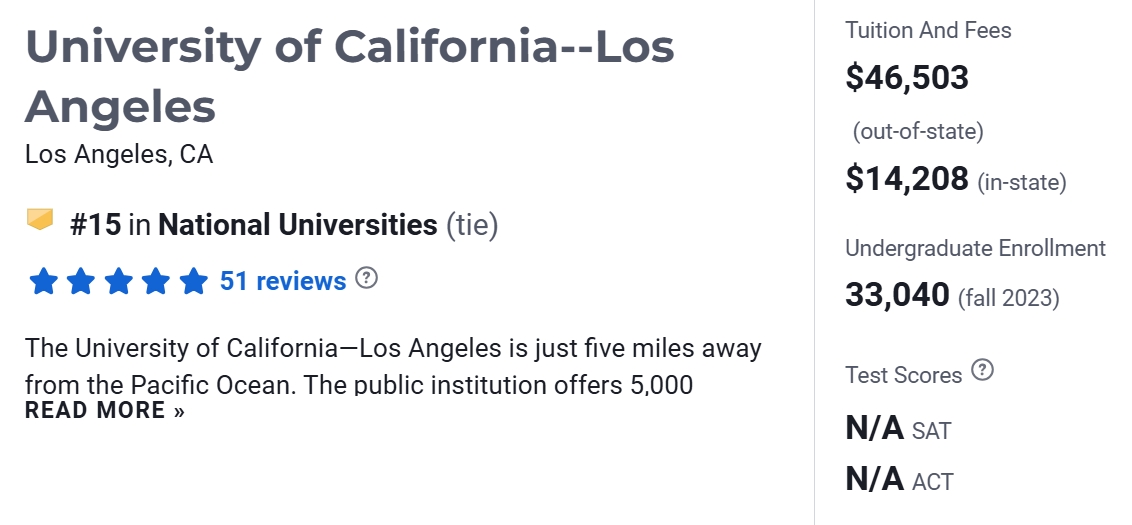Follow the National Universities ranking link
Screen dimensions: 1132x525
297,225
